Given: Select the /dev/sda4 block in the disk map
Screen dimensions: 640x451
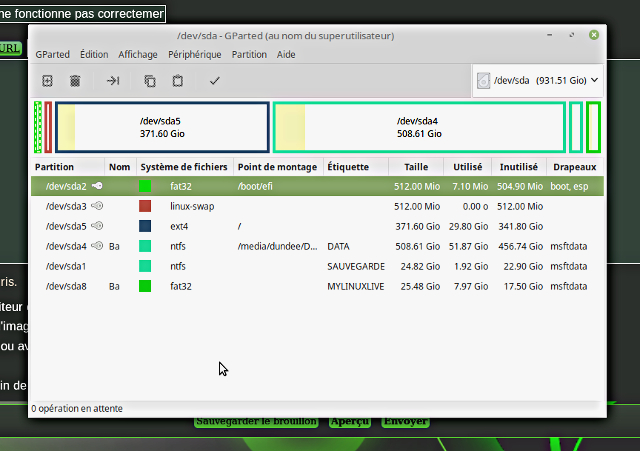Looking at the screenshot, I should [418, 126].
